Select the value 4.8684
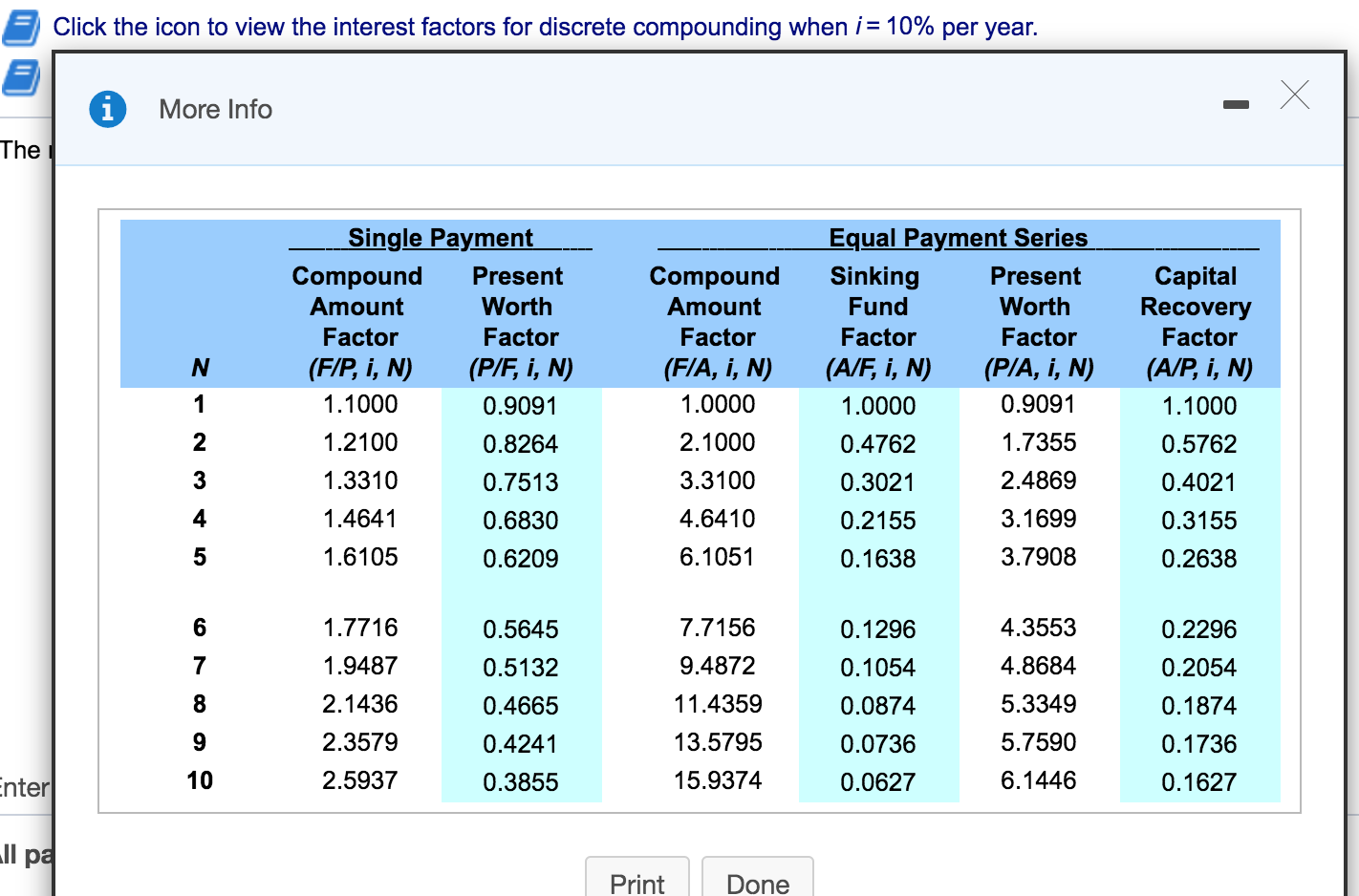Screen dimensions: 1359x896 pos(1039,666)
